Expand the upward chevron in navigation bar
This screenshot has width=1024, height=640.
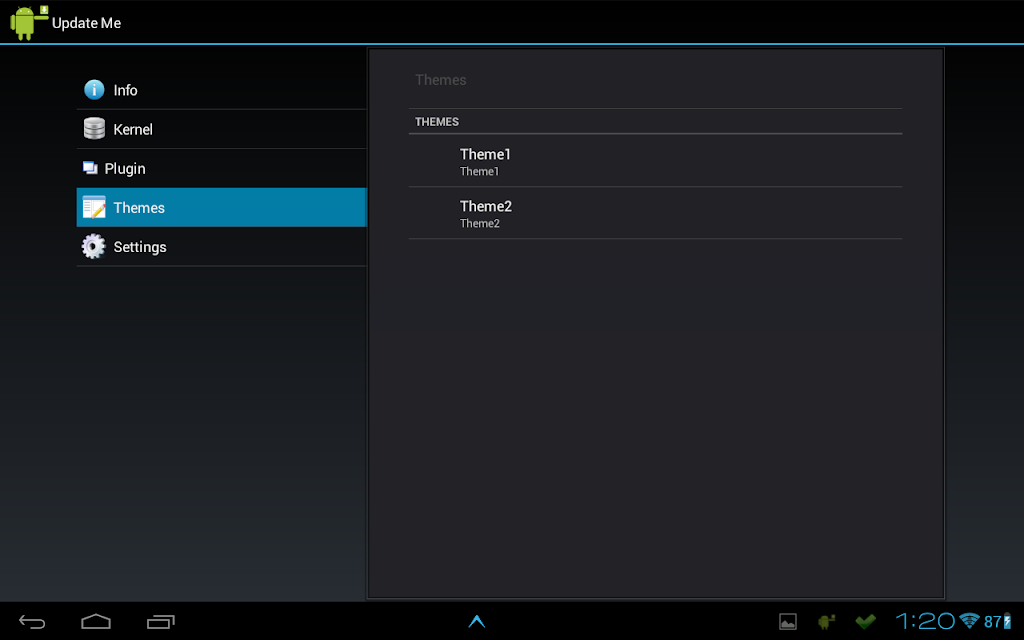pos(477,621)
